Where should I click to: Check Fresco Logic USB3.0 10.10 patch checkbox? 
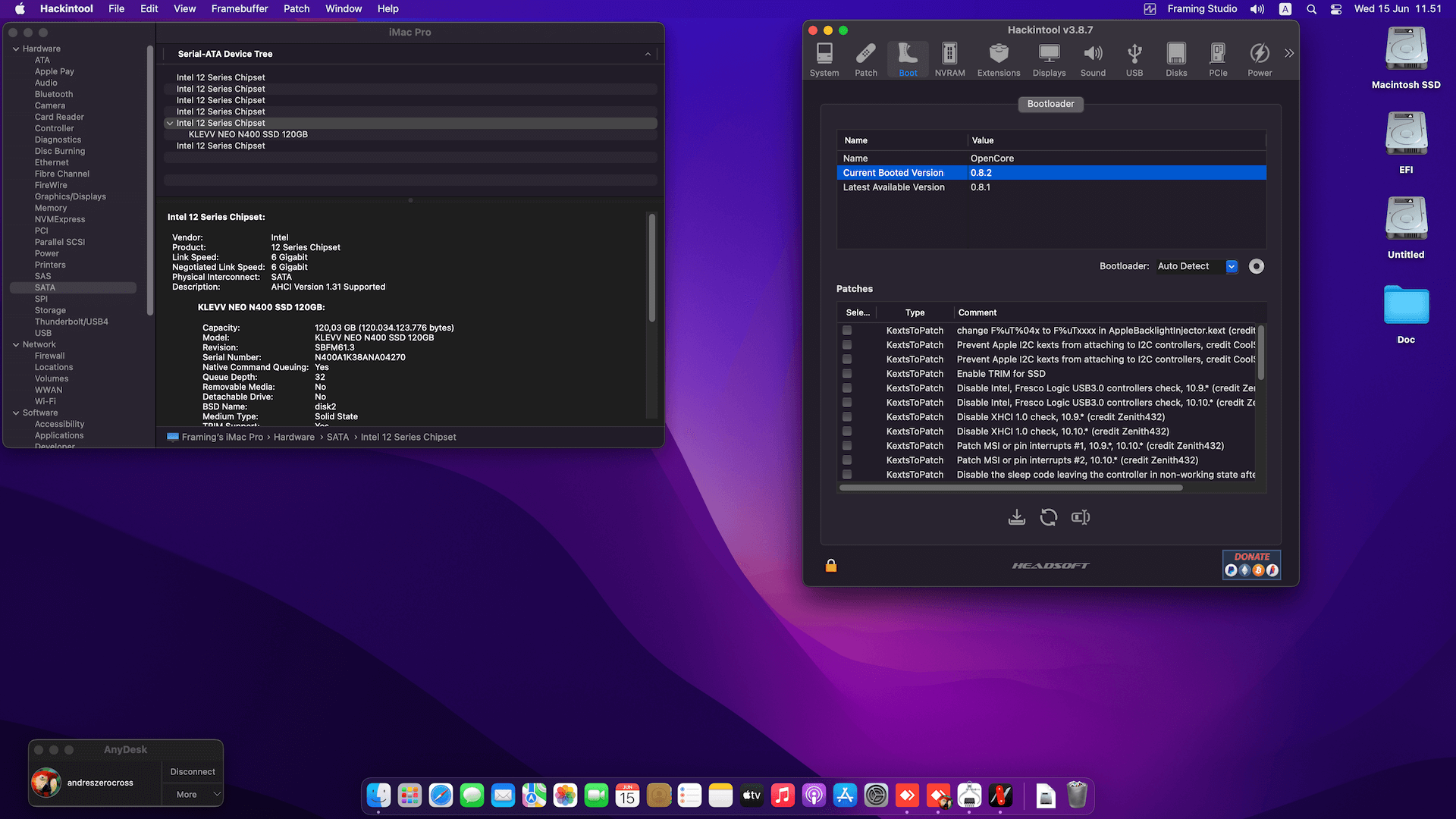(x=847, y=403)
